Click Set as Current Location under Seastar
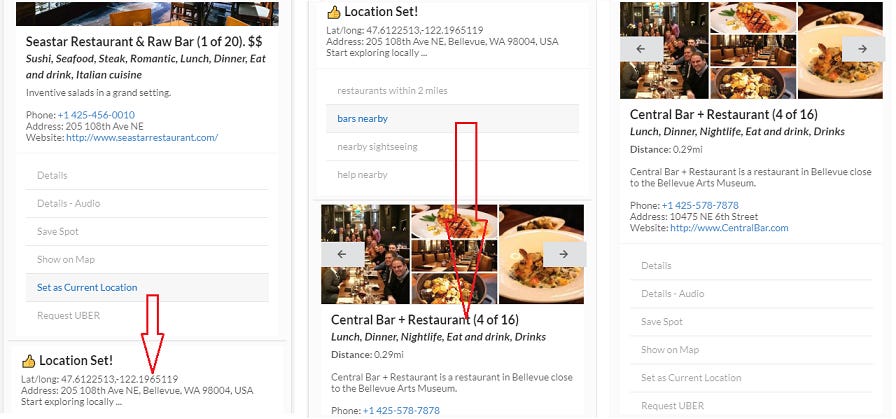Image resolution: width=896 pixels, height=419 pixels. (x=147, y=288)
